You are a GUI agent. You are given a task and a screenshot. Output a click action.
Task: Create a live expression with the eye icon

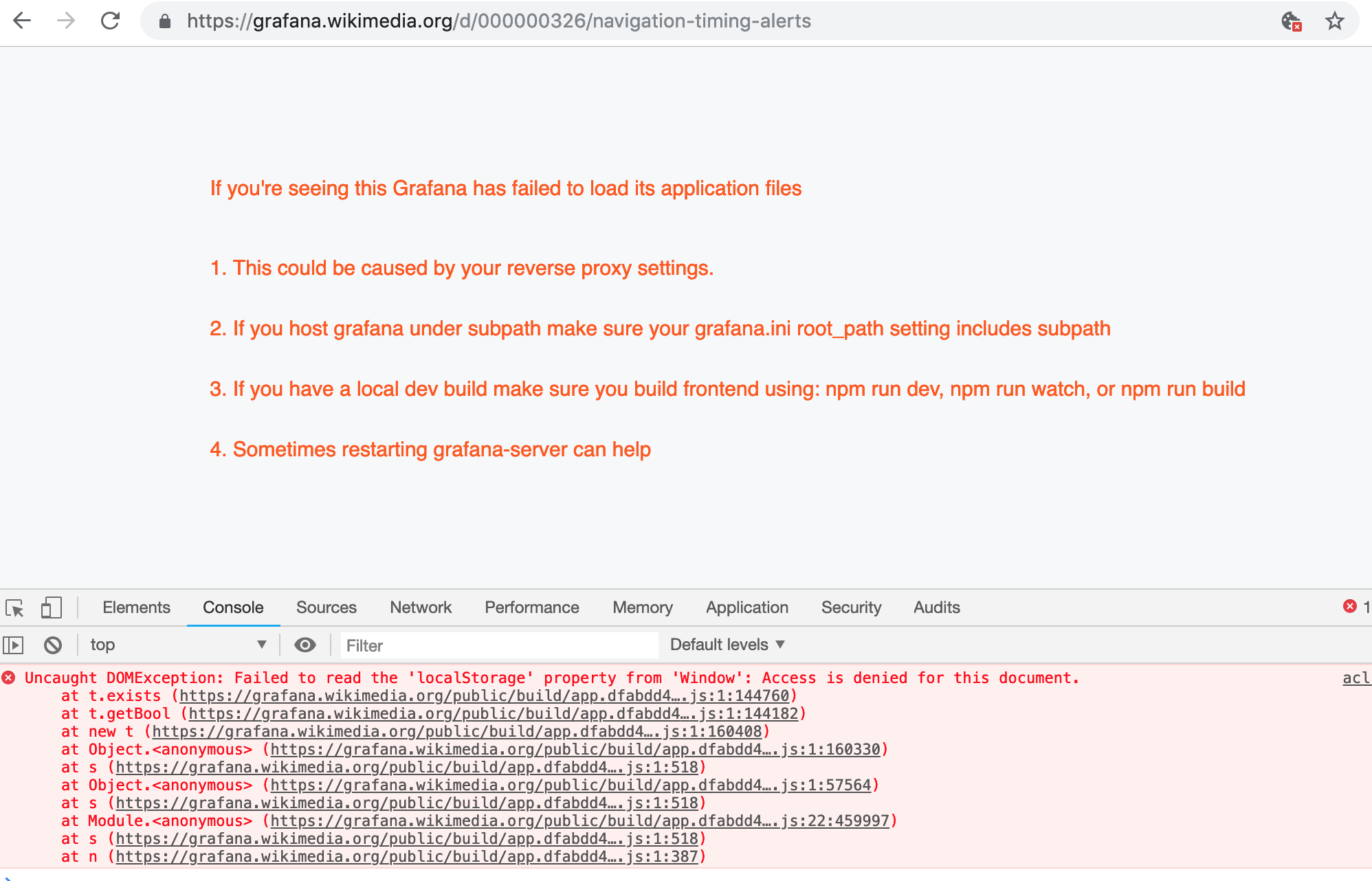coord(305,645)
